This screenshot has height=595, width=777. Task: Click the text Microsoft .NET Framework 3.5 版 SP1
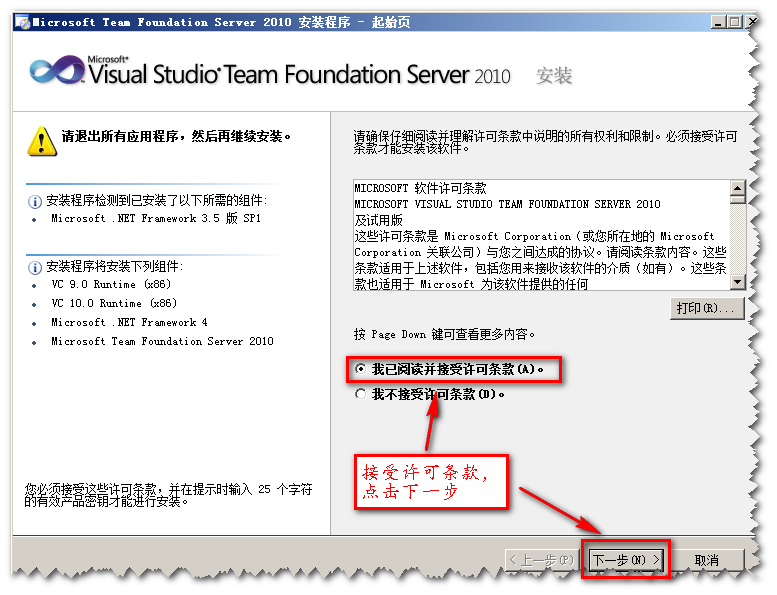pos(156,218)
